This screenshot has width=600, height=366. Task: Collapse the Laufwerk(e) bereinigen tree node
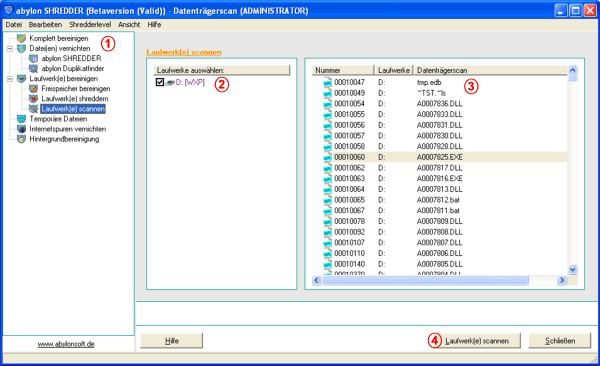pyautogui.click(x=10, y=79)
